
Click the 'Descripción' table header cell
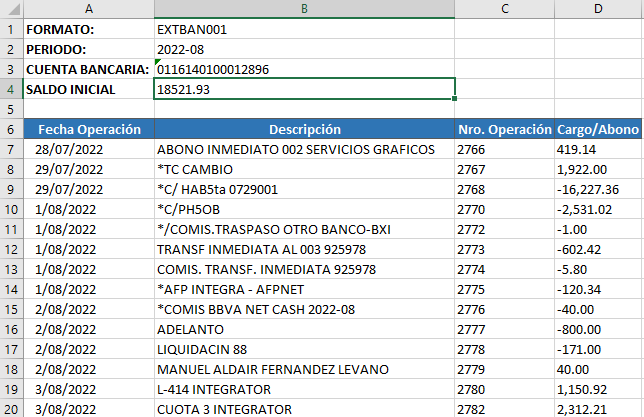304,129
